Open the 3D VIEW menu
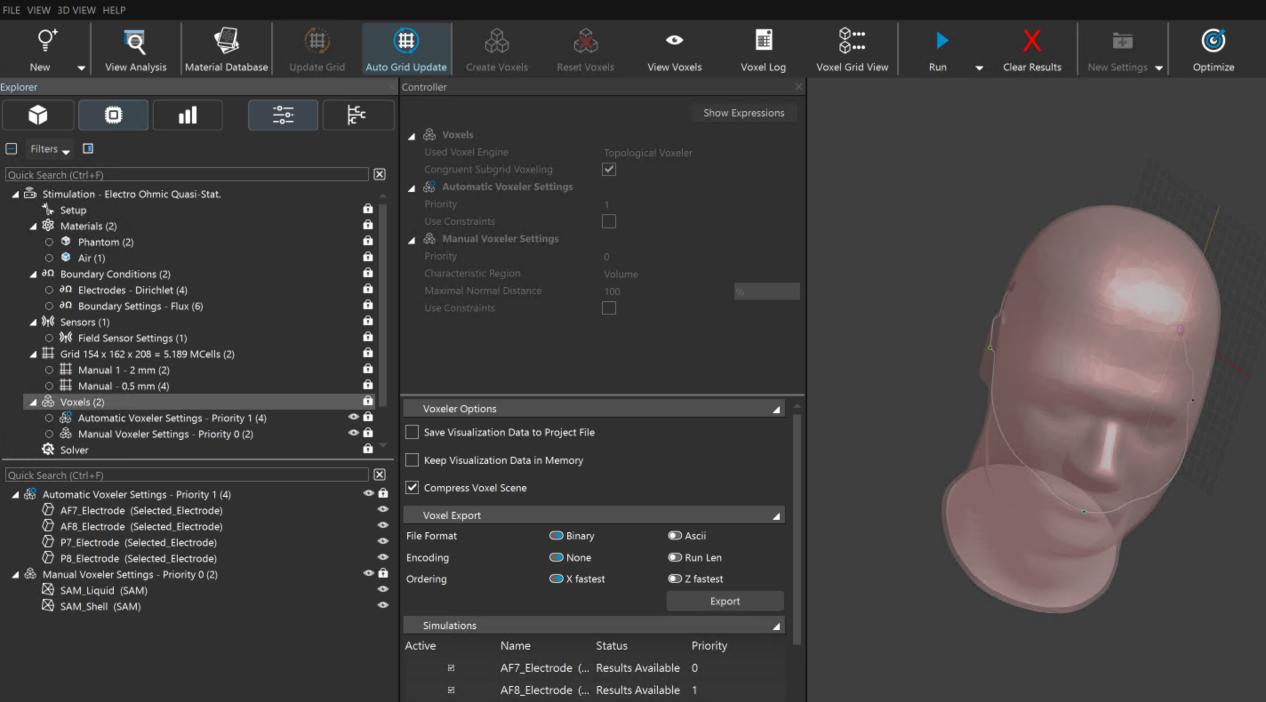Viewport: 1266px width, 702px height. 77,10
